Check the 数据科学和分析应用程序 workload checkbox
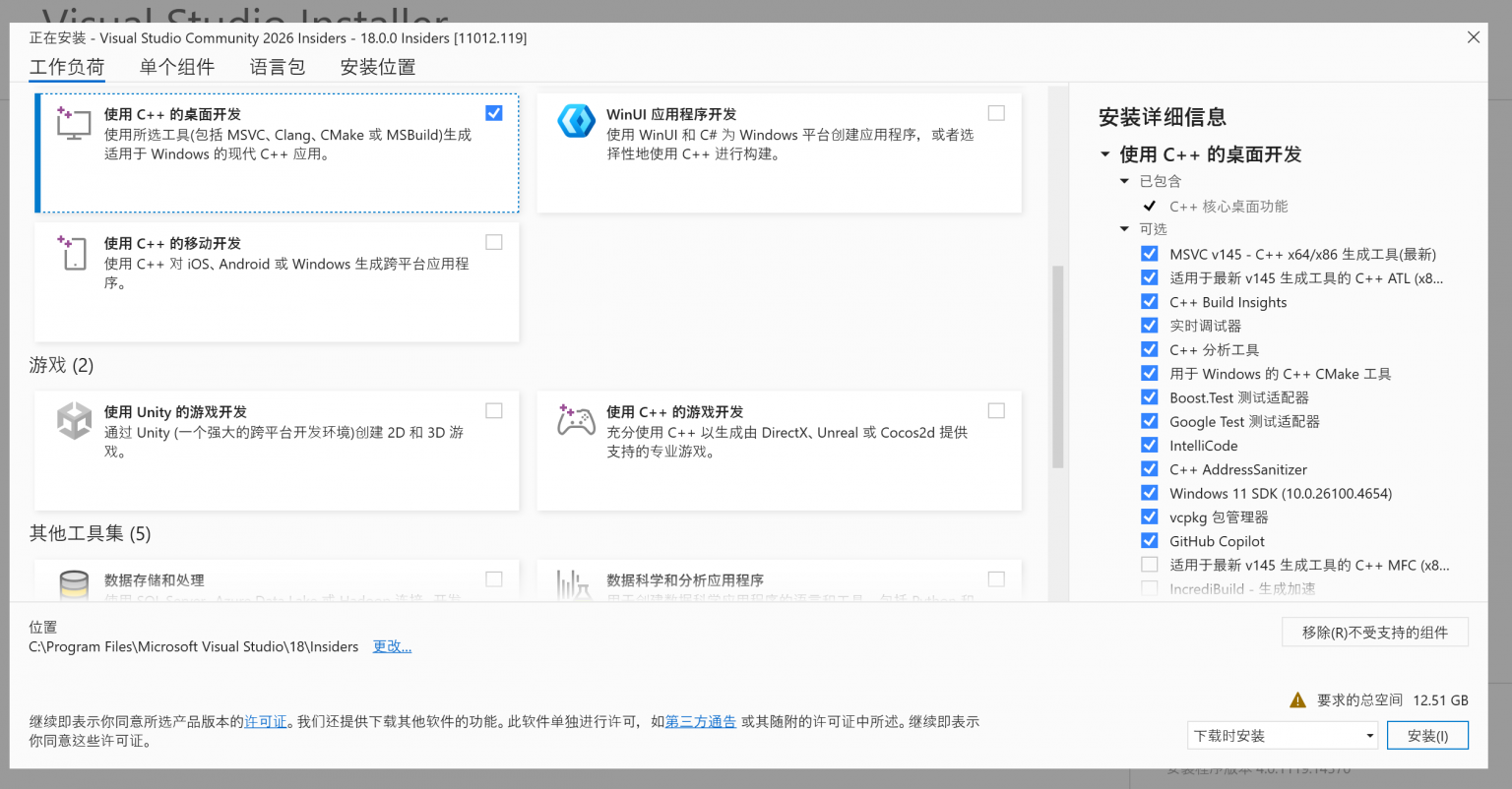1512x789 pixels. [x=996, y=578]
